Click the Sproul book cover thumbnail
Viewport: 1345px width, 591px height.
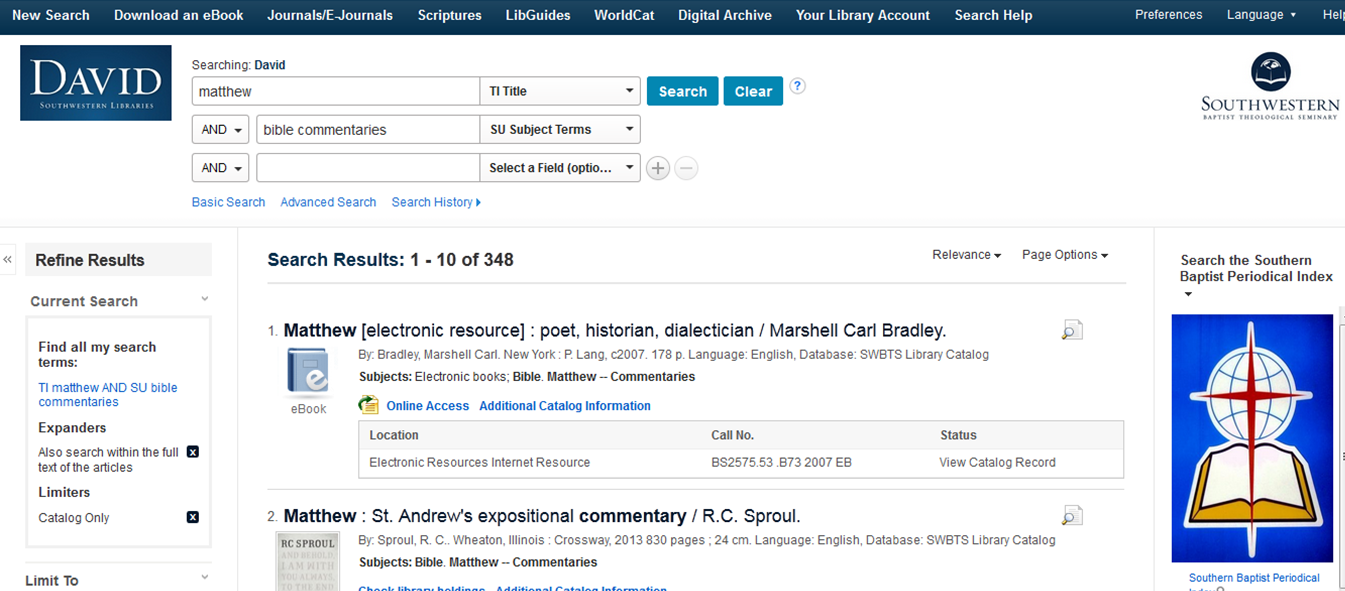[x=308, y=561]
